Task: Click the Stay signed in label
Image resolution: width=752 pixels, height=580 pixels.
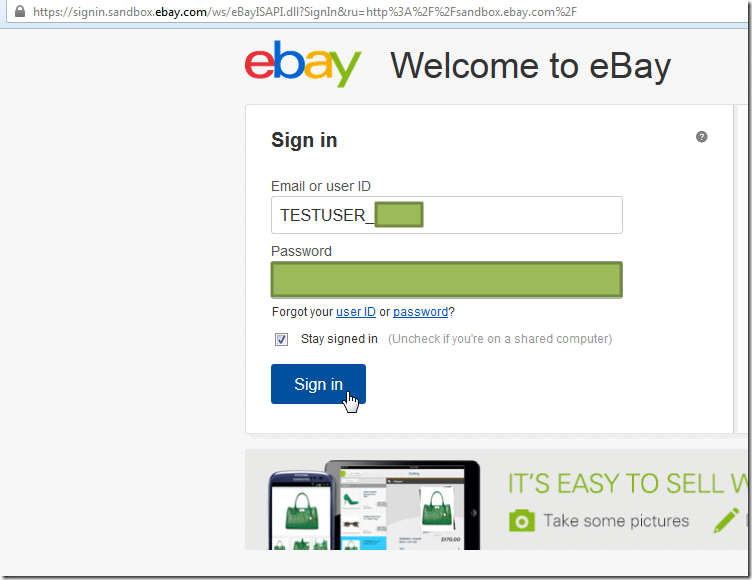Action: [x=339, y=339]
